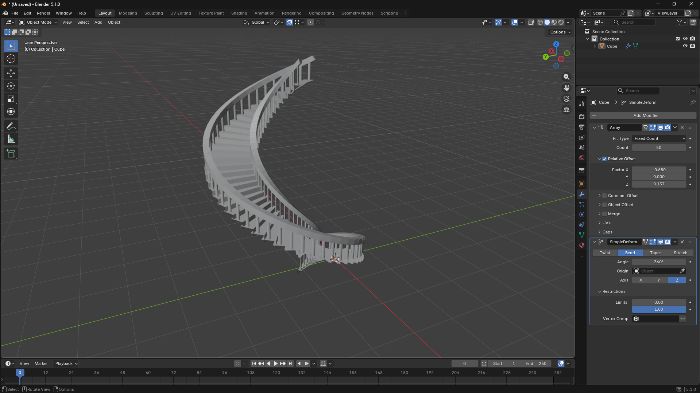
Task: Hide the Collection with its eye icon
Action: point(685,39)
